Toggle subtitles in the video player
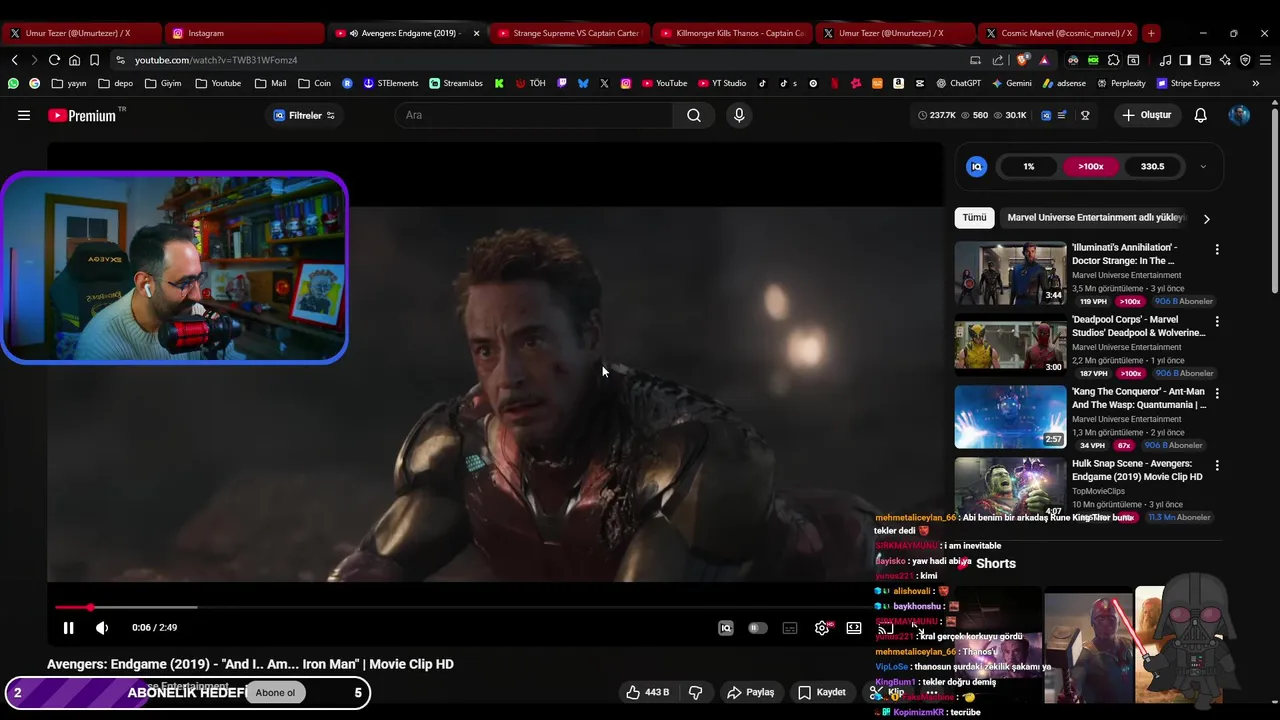Screen dimensions: 1280x720 click(790, 628)
